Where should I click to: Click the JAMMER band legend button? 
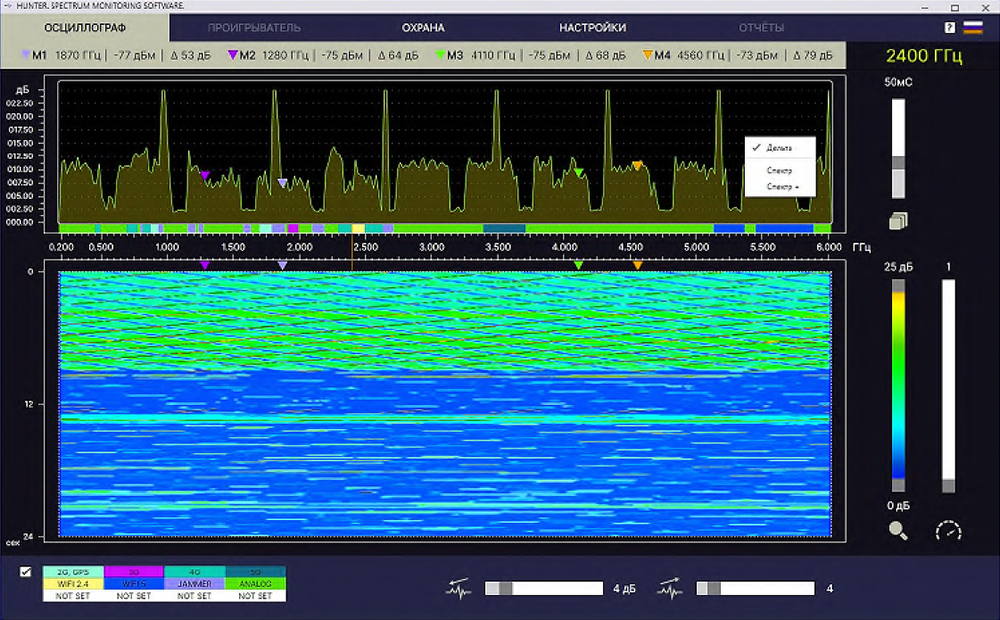tap(194, 584)
